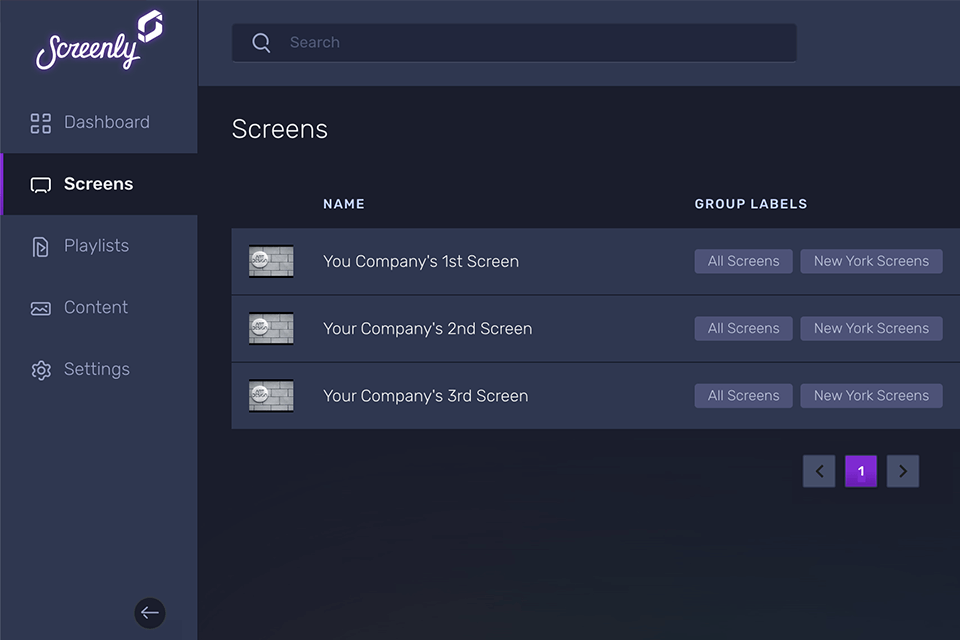
Task: Open Settings from the sidebar
Action: pos(99,369)
